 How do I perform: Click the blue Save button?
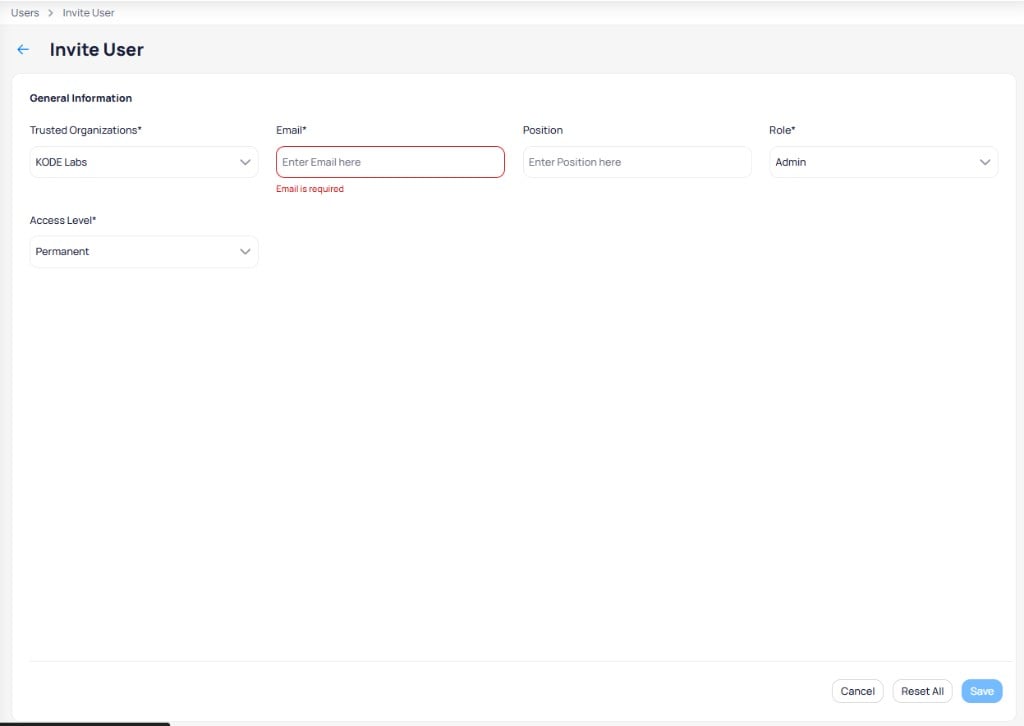pyautogui.click(x=982, y=691)
